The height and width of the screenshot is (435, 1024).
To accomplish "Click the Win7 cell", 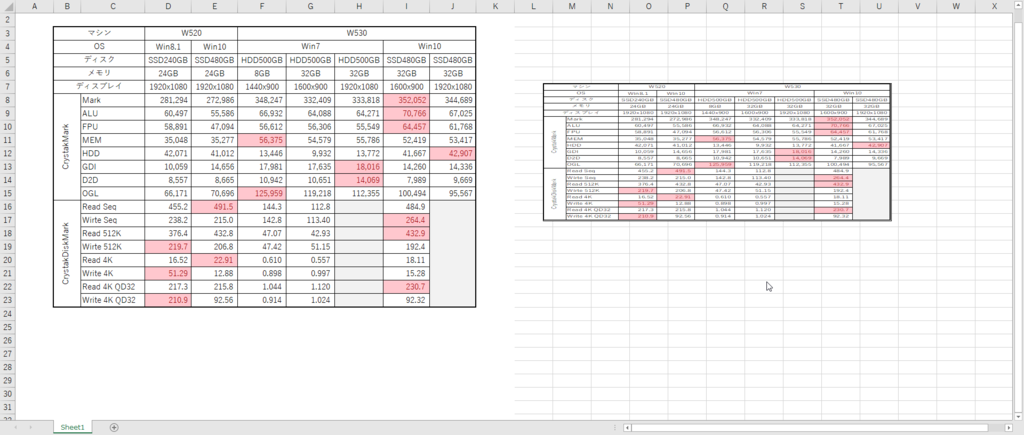I will (311, 47).
